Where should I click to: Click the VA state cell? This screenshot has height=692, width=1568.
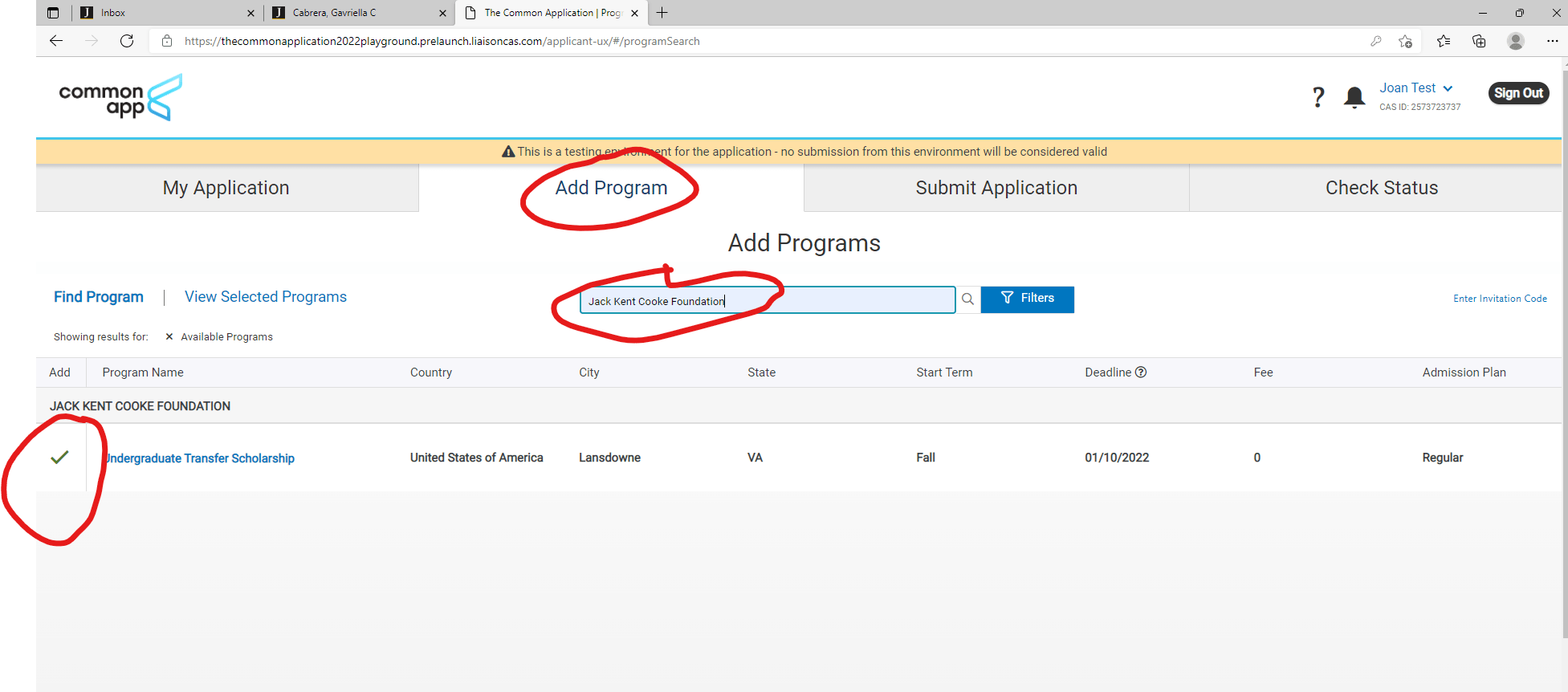point(755,458)
